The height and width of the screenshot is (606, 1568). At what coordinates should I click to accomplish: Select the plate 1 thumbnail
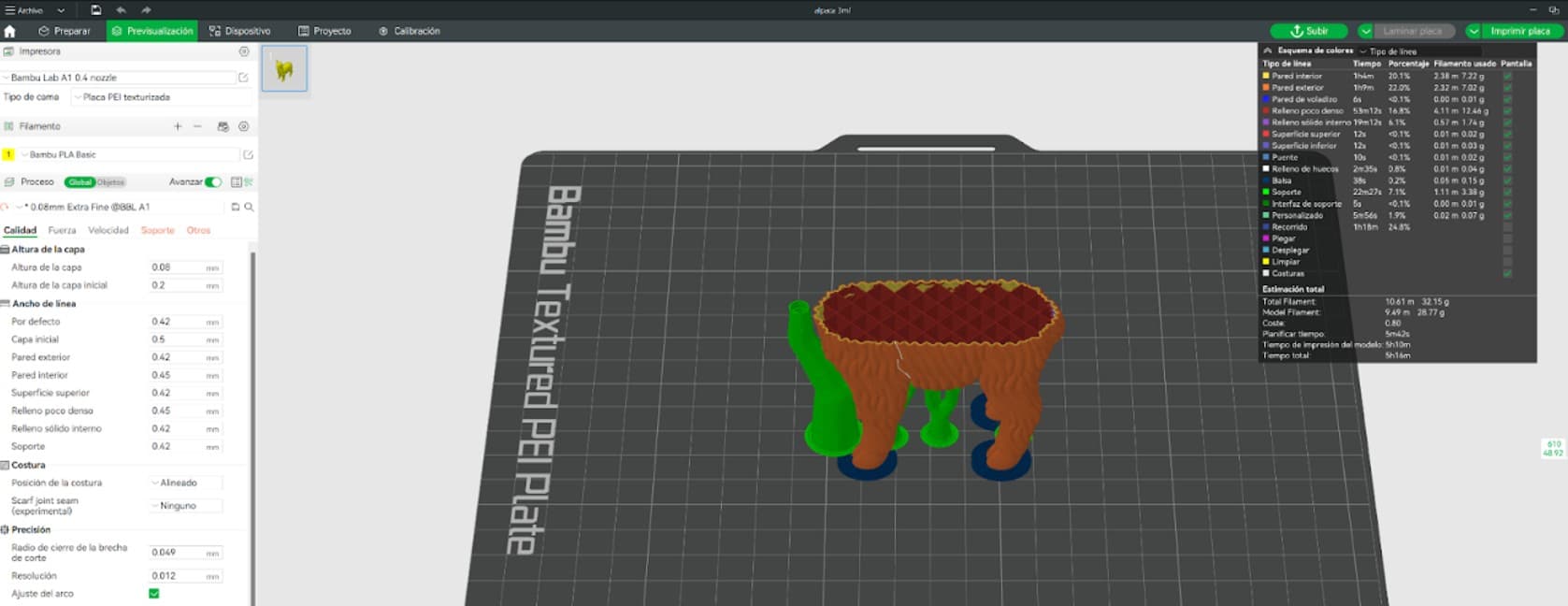[284, 68]
